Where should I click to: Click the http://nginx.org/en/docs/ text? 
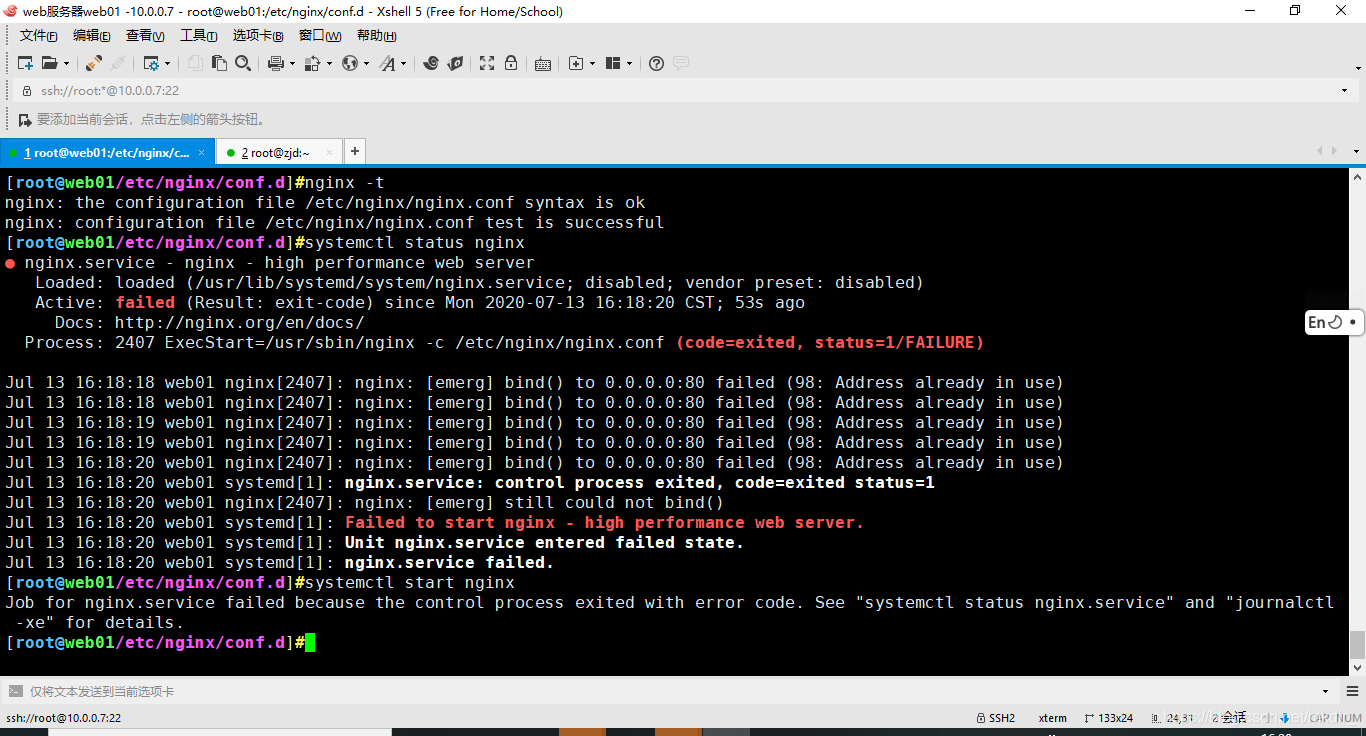pyautogui.click(x=239, y=323)
